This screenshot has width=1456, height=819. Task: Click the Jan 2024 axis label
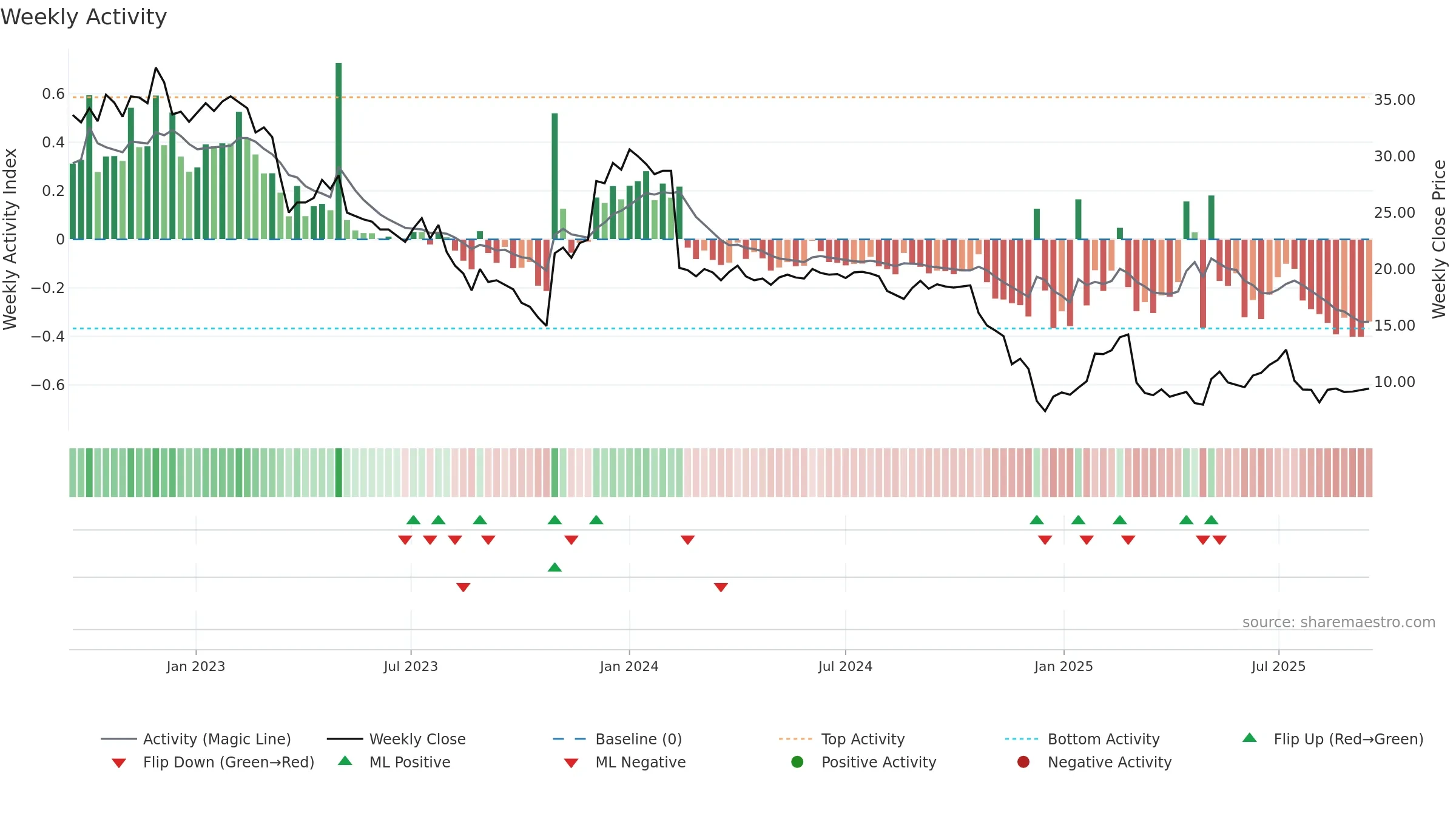pos(629,666)
